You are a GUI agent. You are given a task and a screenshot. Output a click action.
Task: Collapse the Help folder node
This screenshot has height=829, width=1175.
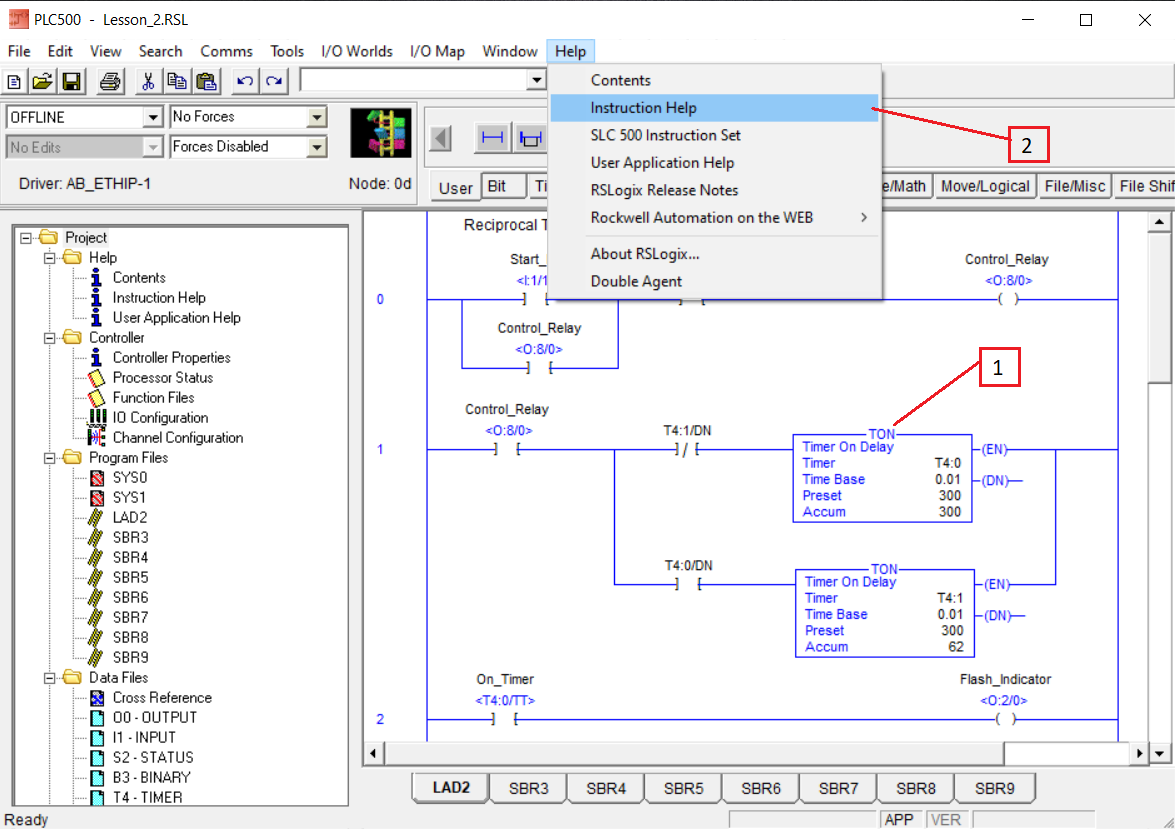[x=49, y=258]
